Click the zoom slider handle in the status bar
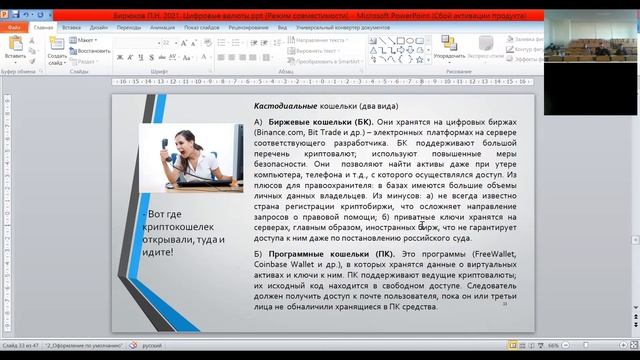Viewport: 640px width, 360px height. point(586,345)
